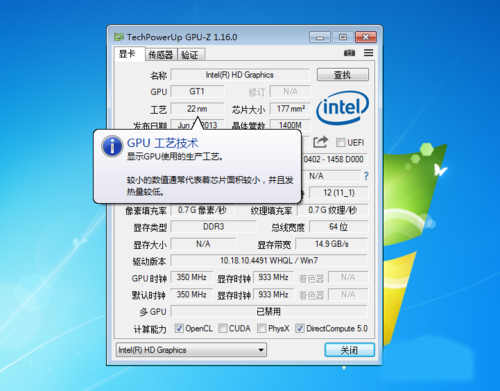Click the pixel fillrate 0.7 G 像素/秒 field
Screen dimensions: 500x391
[202, 210]
